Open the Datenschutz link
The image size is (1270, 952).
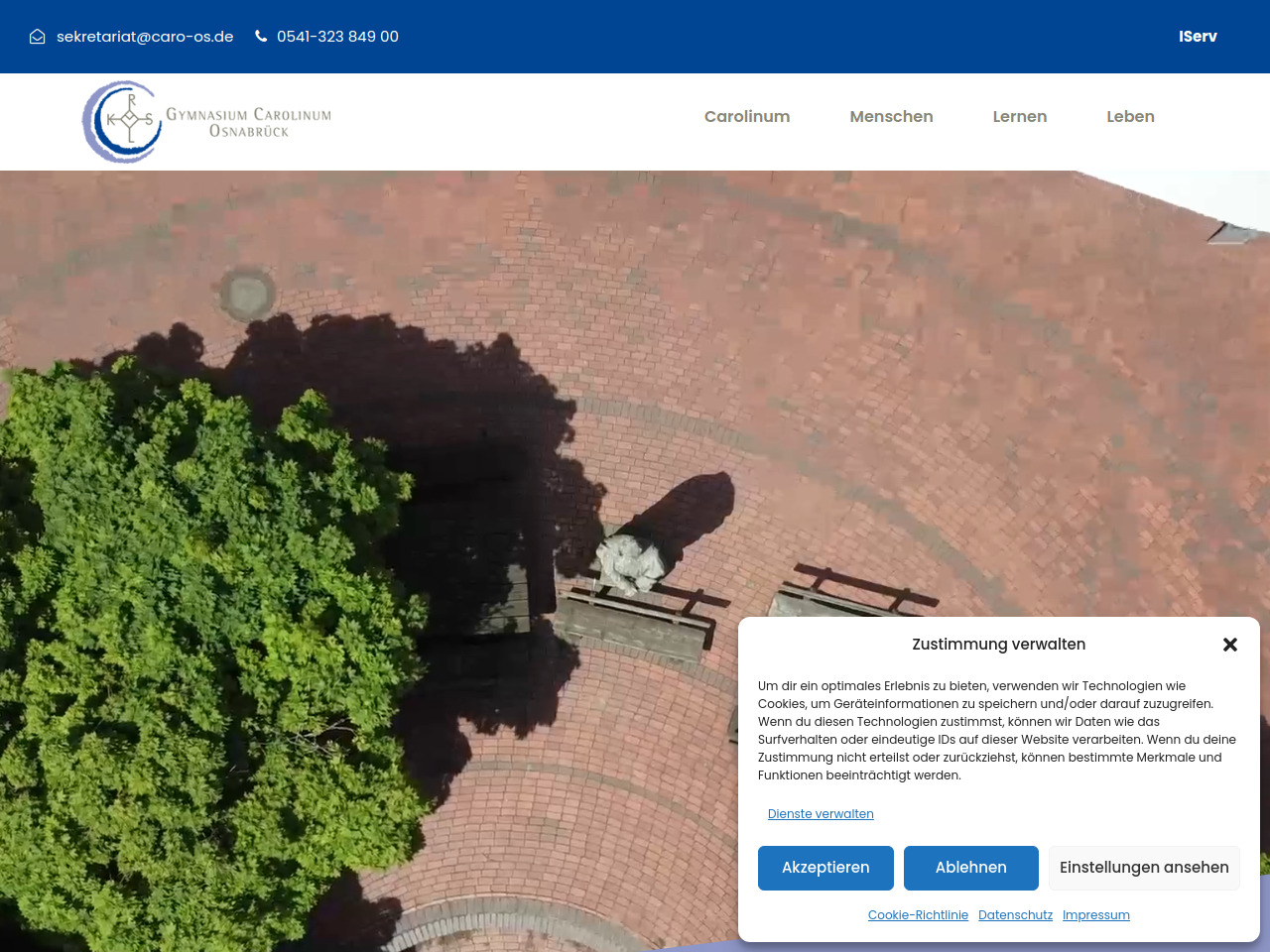(1015, 915)
